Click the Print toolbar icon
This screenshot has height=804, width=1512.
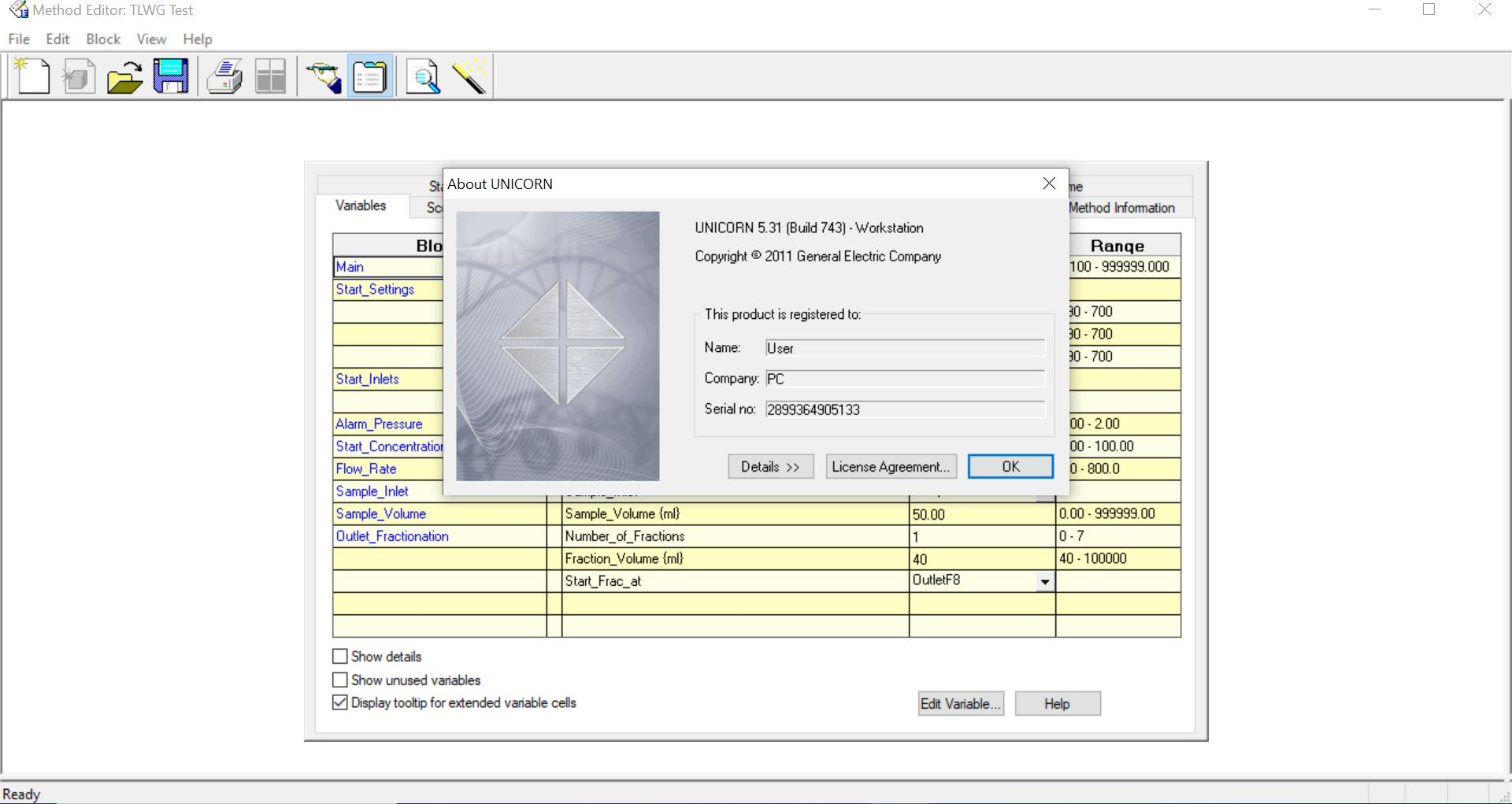pos(224,76)
